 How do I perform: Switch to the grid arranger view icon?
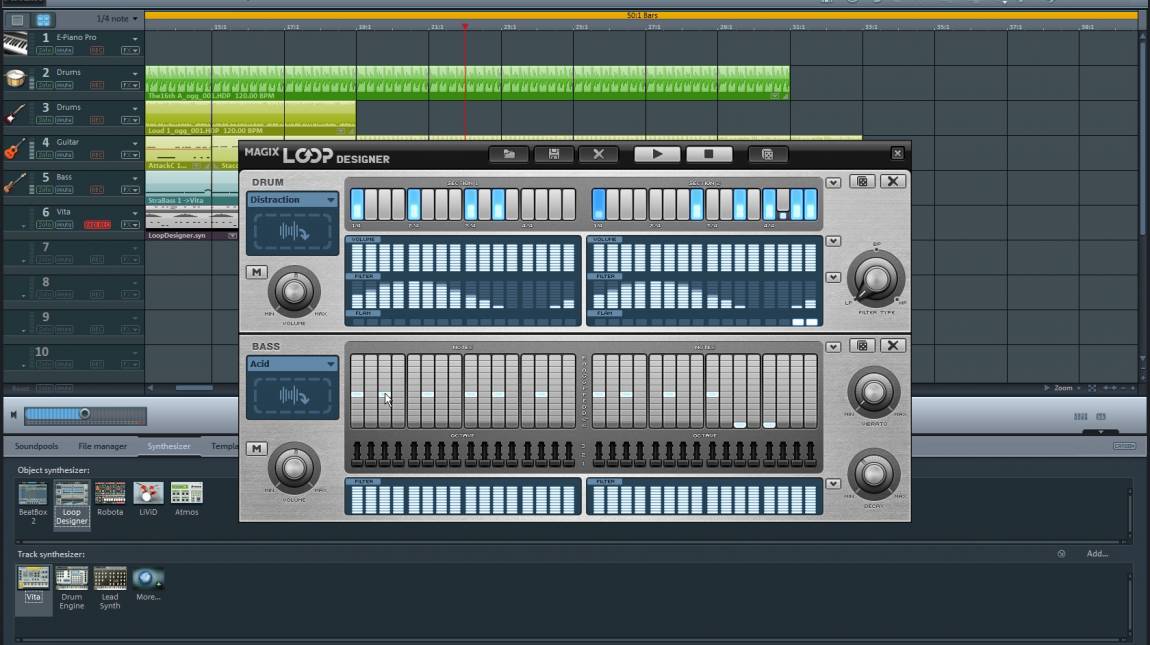43,20
